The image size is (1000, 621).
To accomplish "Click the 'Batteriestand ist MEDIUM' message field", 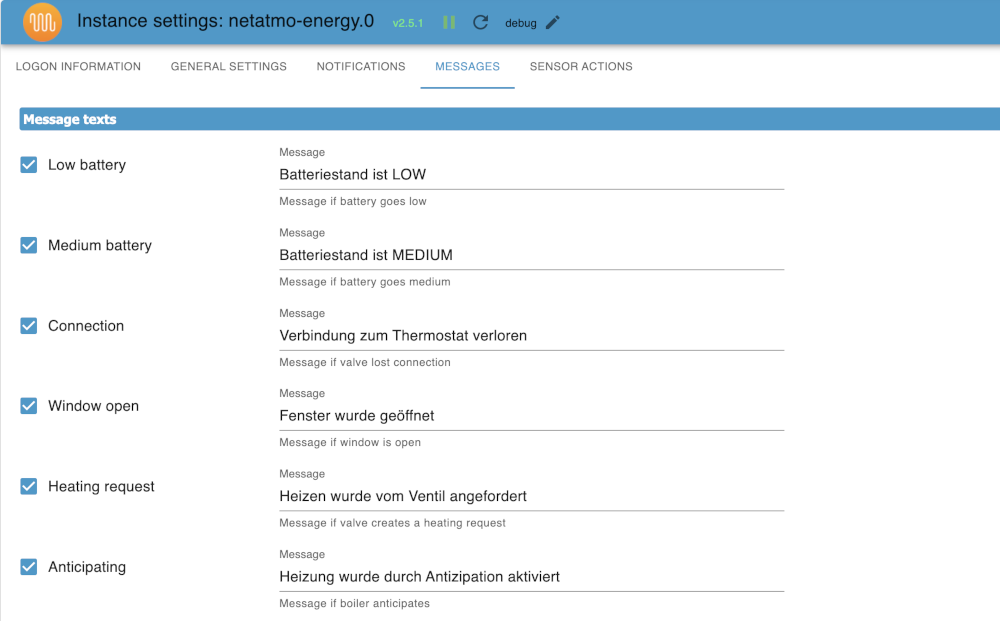I will coord(531,255).
